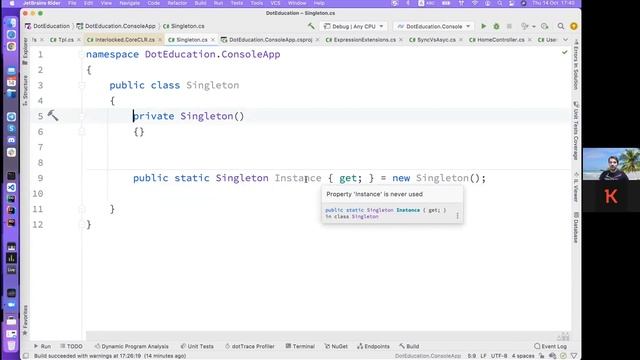Toggle Unit Tests Coverage panel
This screenshot has height=360, width=640.
[576, 131]
